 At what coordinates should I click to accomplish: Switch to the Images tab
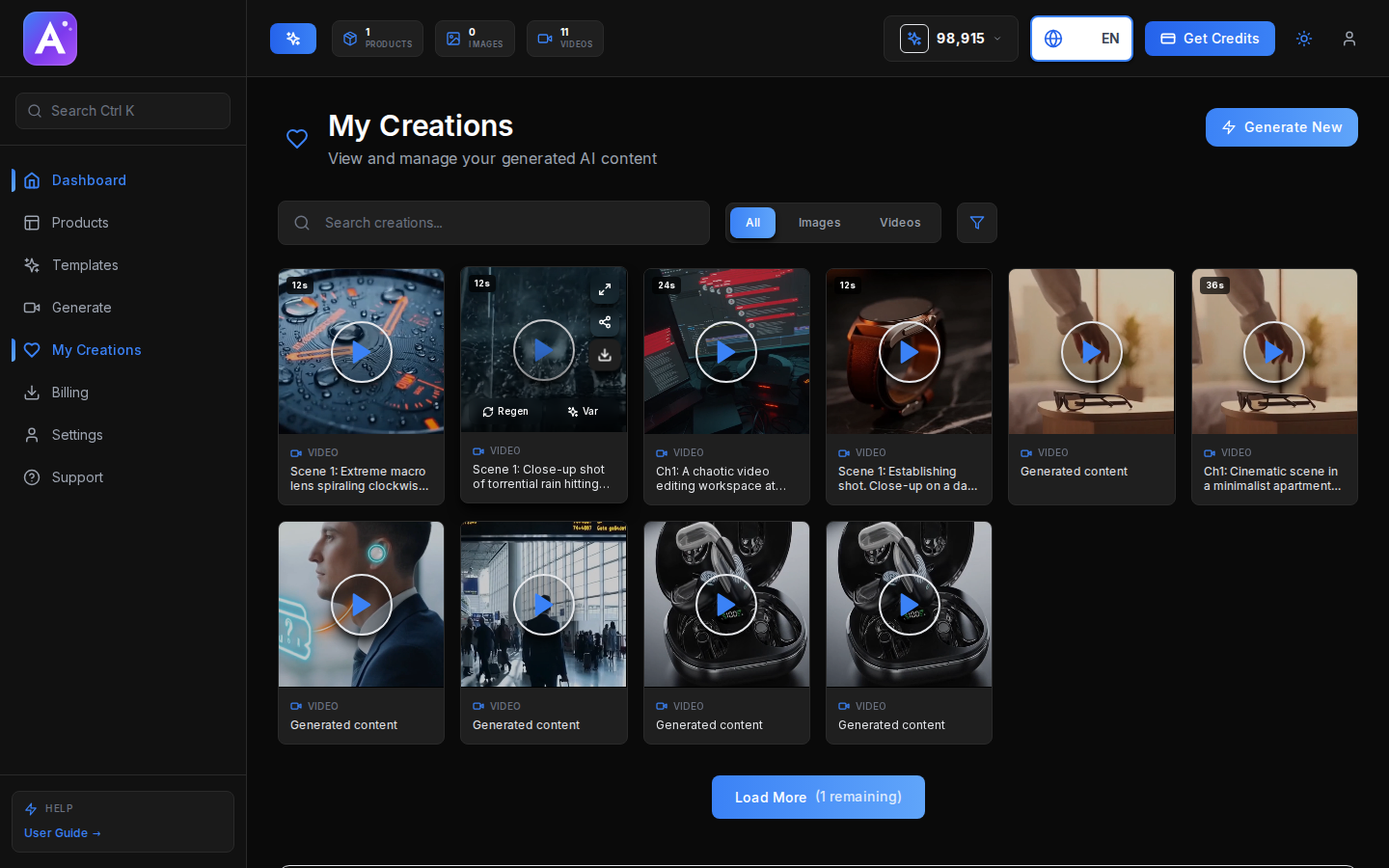819,223
